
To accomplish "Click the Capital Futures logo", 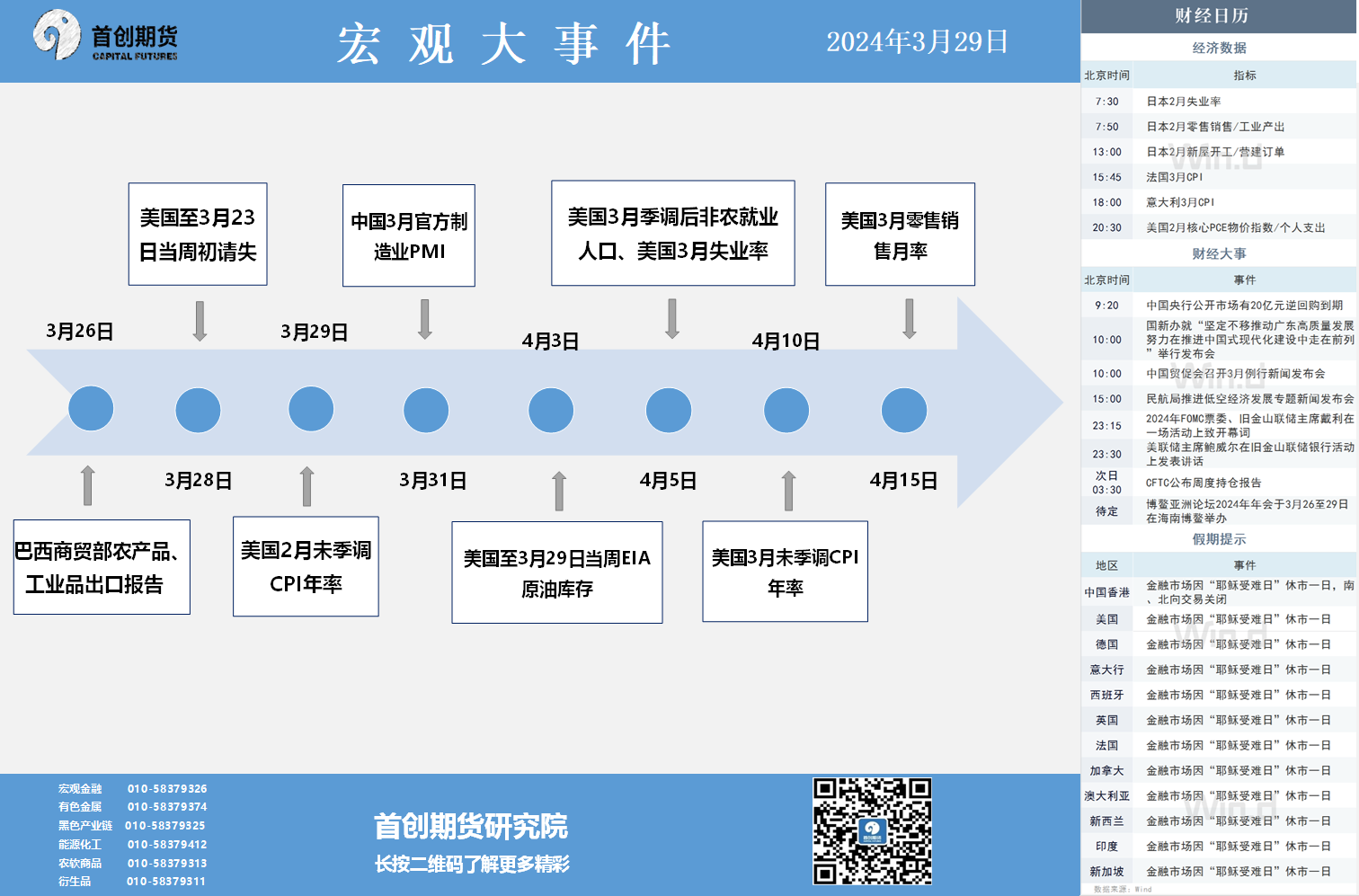I will (x=105, y=38).
